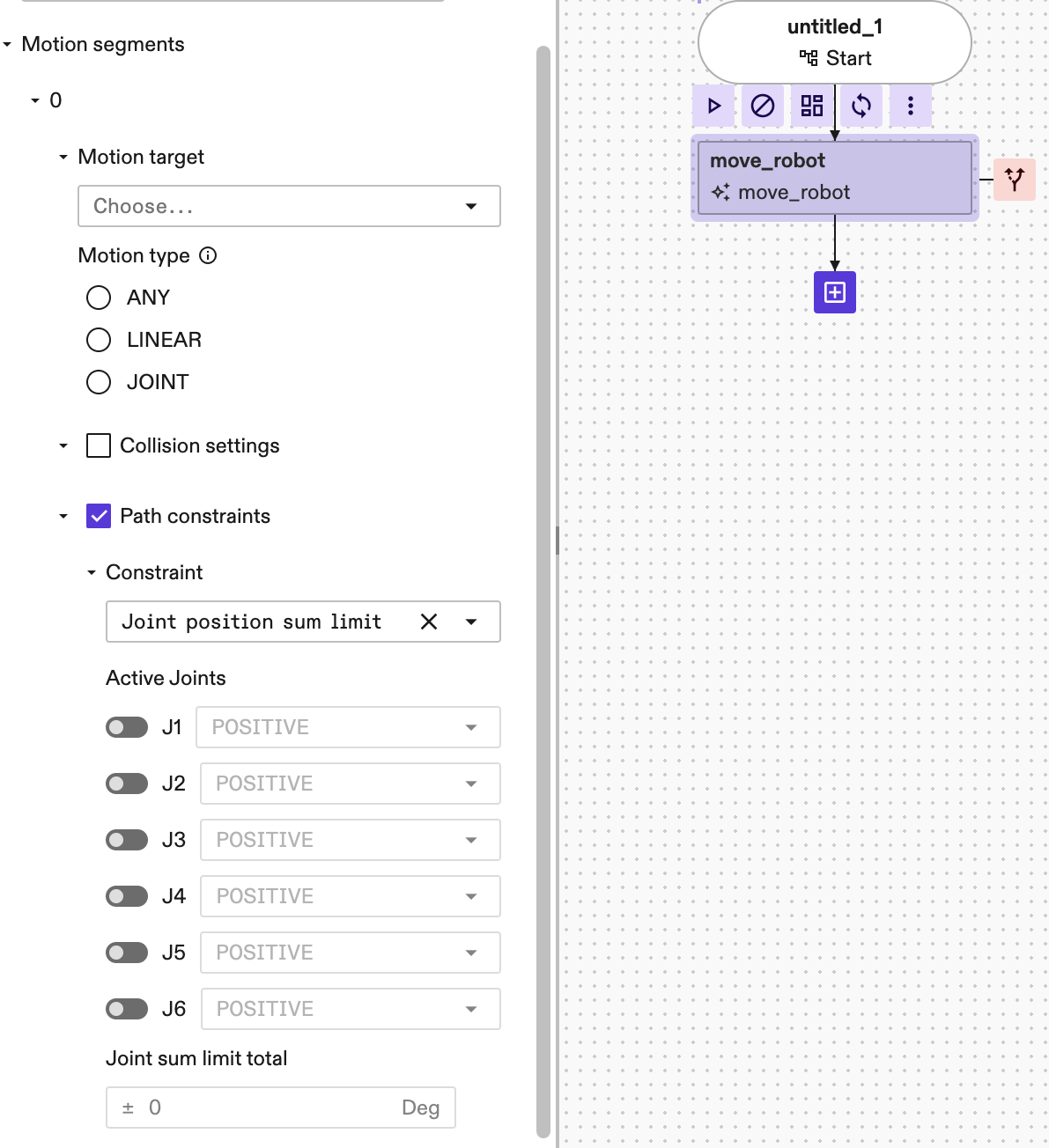Click the disable icon above move_robot node
Image resolution: width=1049 pixels, height=1148 pixels.
[x=763, y=106]
